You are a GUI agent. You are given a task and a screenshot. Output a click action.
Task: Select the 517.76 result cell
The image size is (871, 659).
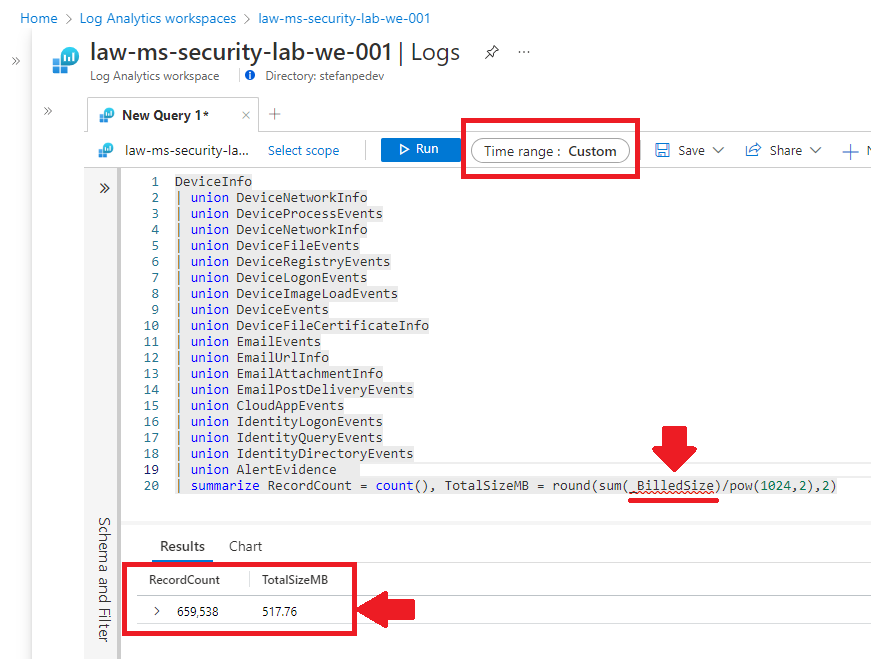pyautogui.click(x=279, y=612)
